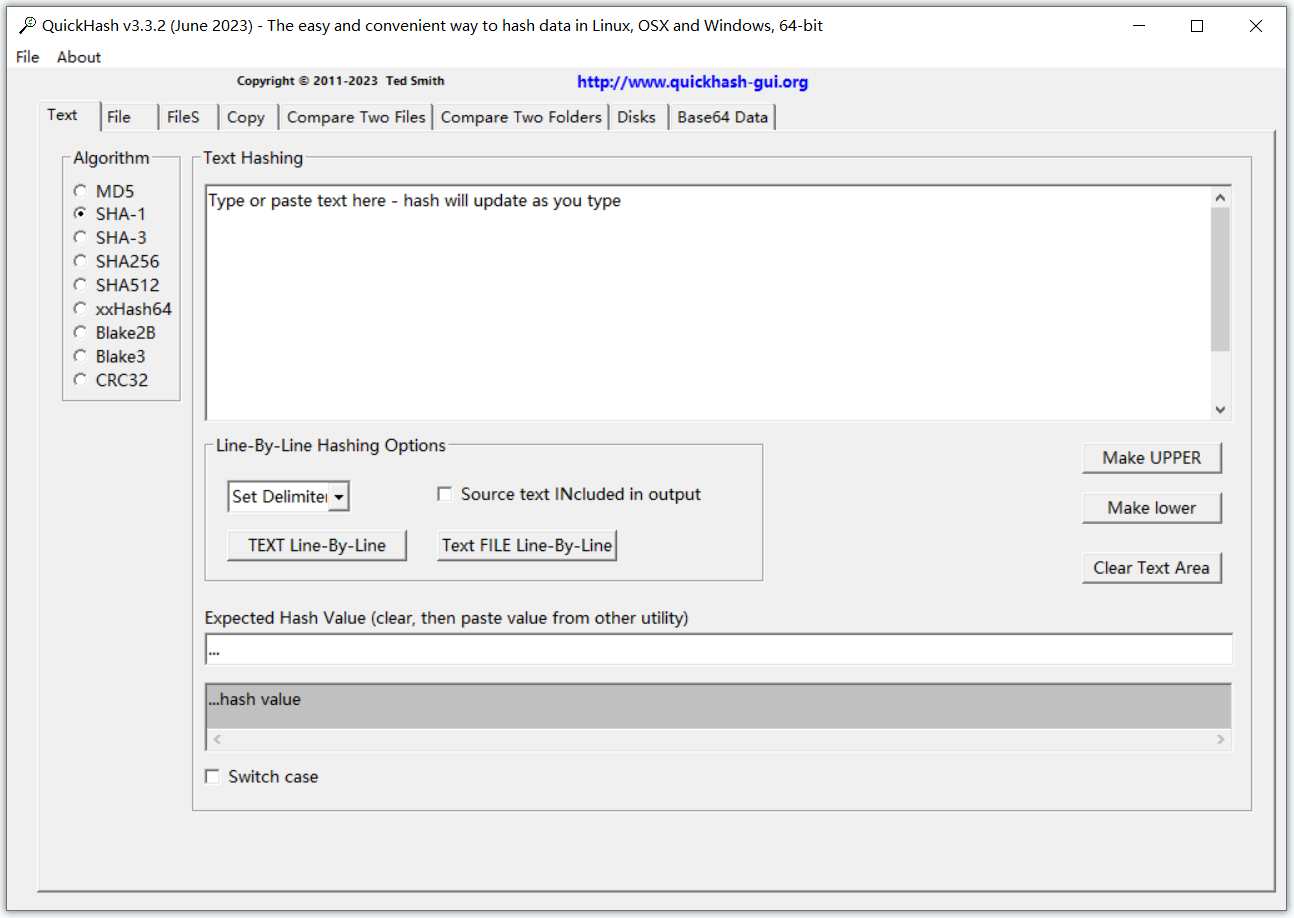Open the Base64 Data tab
1294x918 pixels.
722,117
